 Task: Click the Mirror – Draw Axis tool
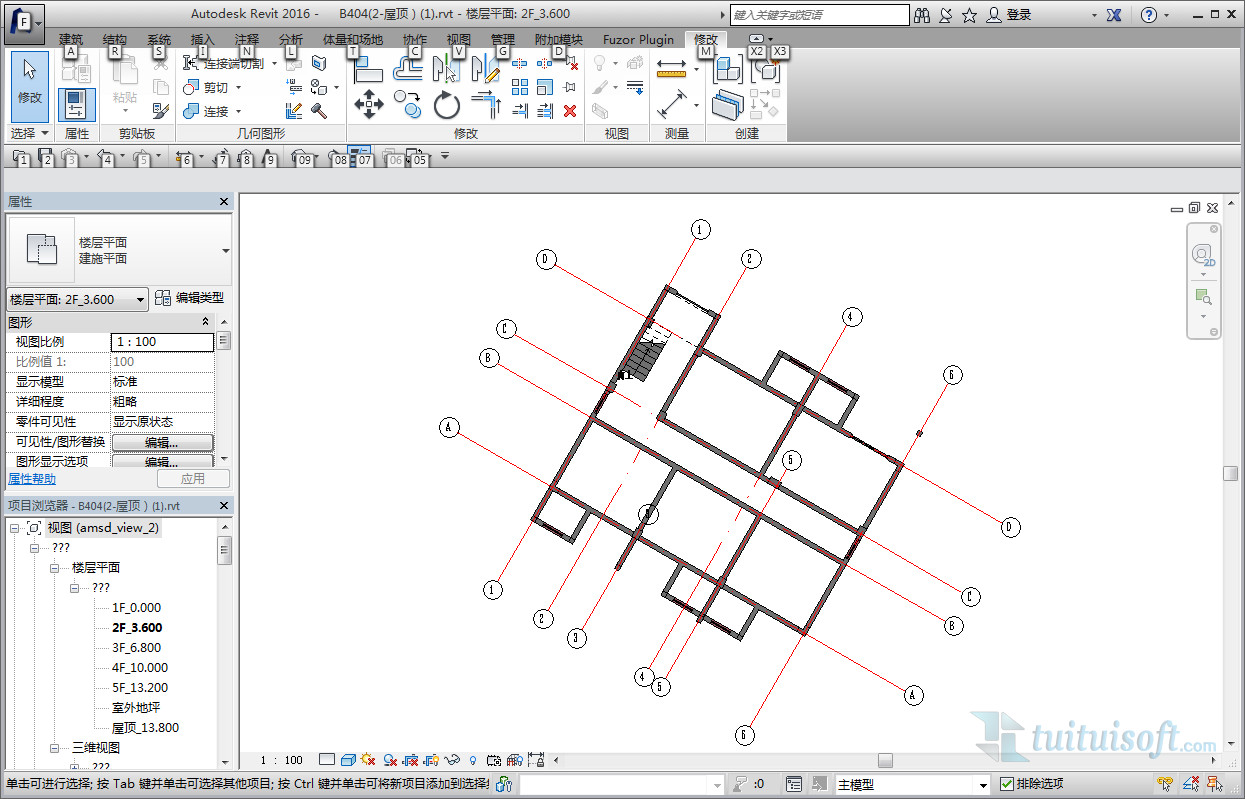point(486,68)
